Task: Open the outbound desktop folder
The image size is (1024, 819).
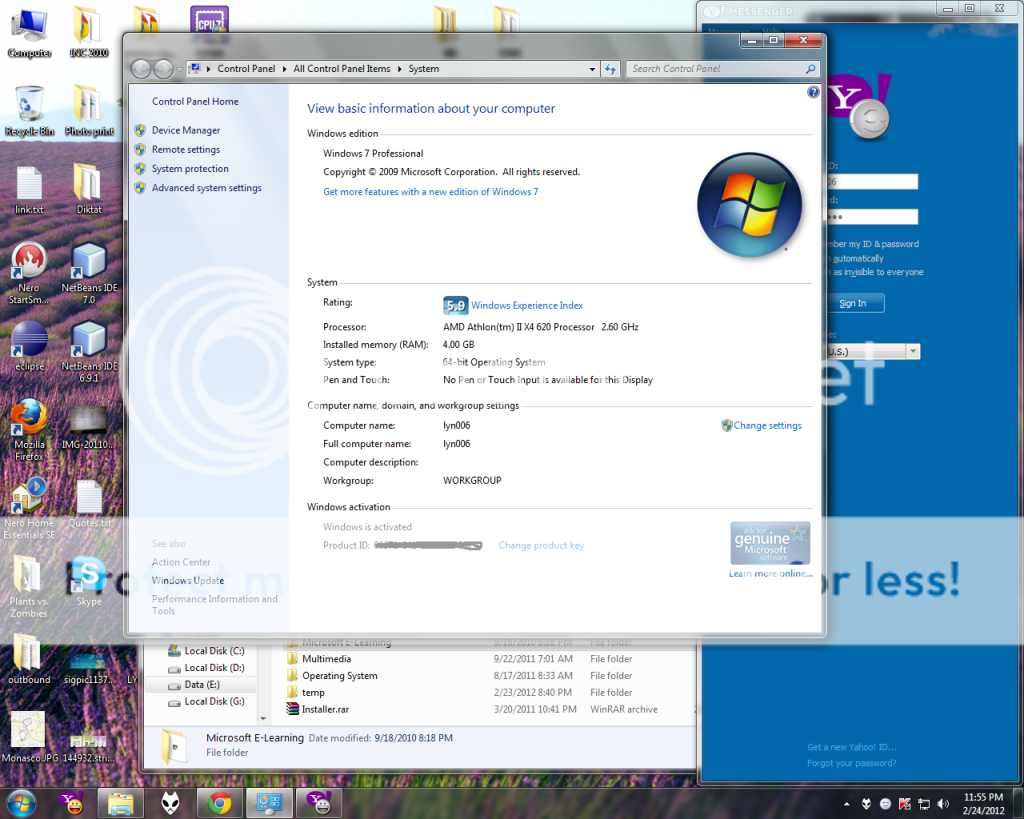Action: coord(29,660)
